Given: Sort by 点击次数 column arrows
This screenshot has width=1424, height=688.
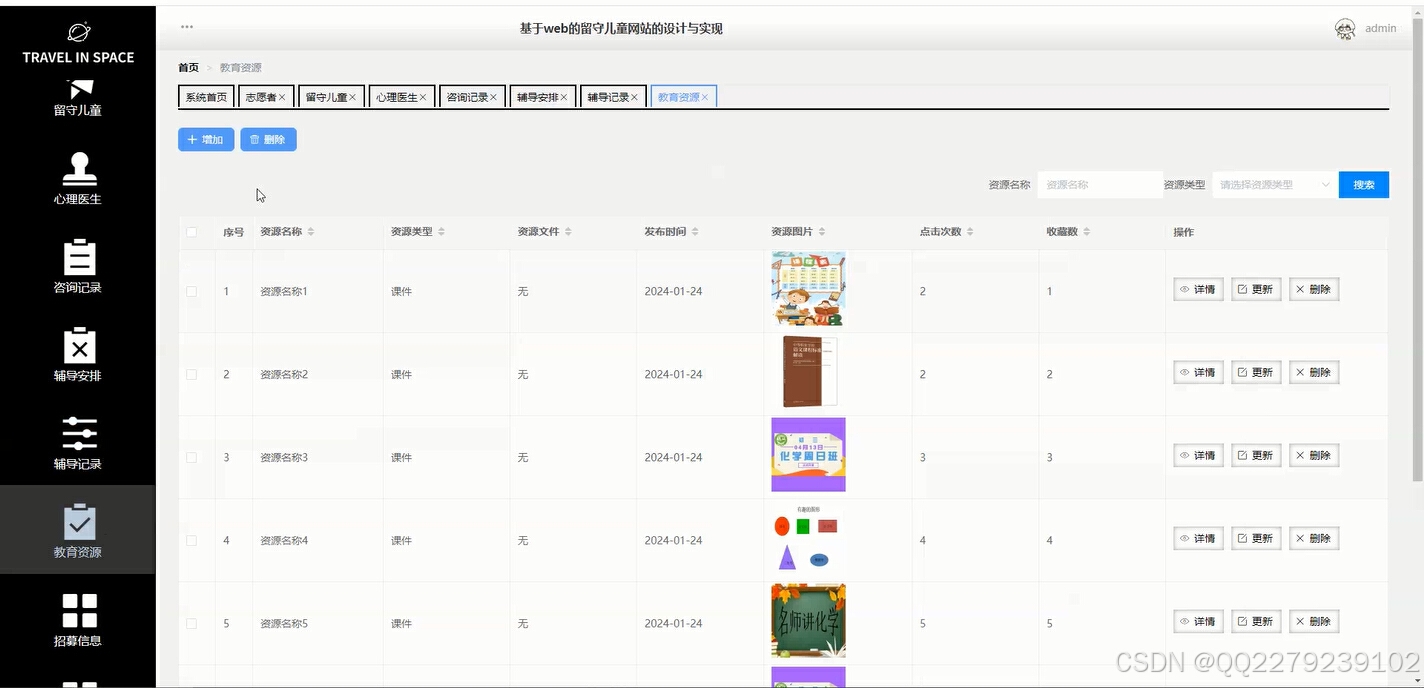Looking at the screenshot, I should point(970,232).
